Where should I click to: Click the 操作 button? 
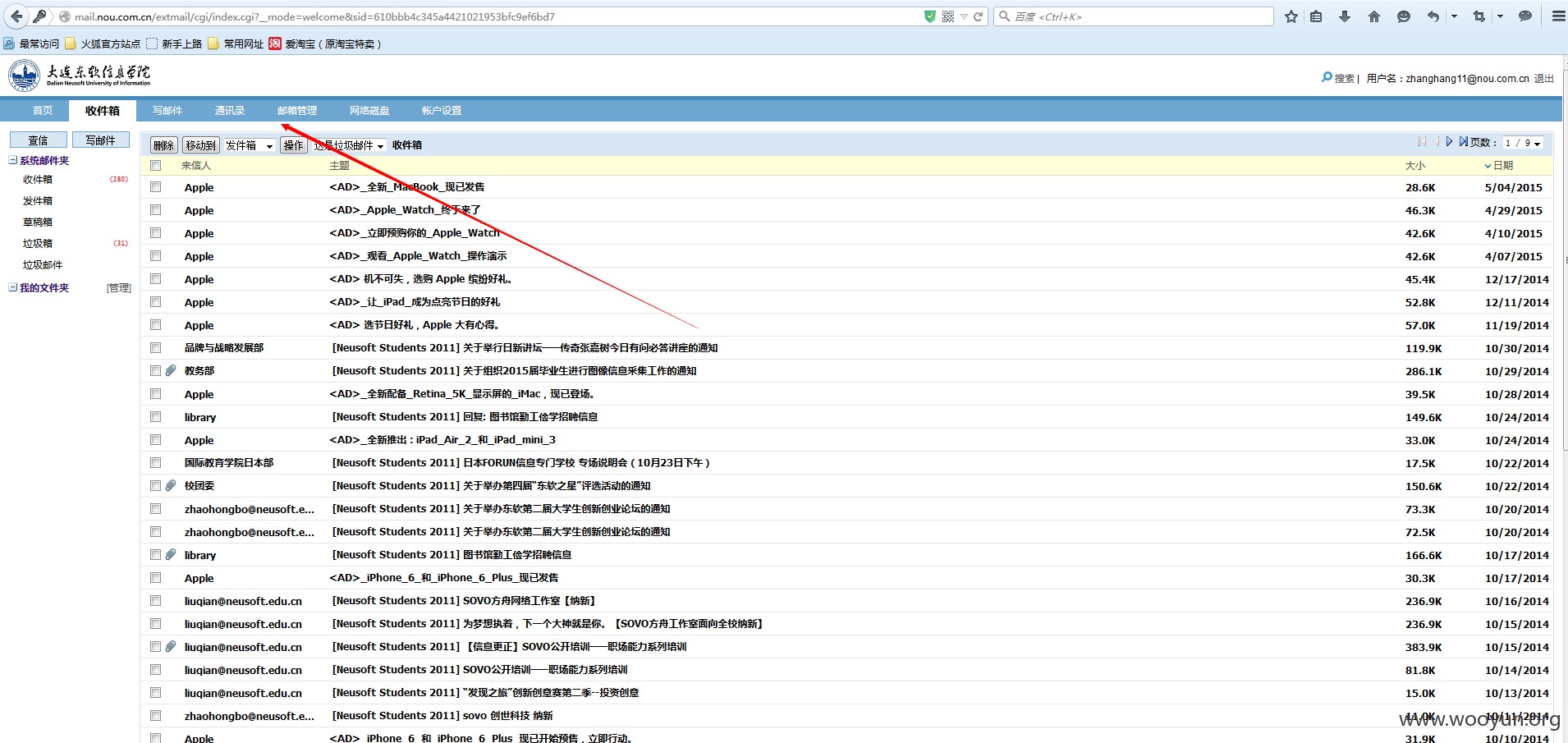coord(293,145)
